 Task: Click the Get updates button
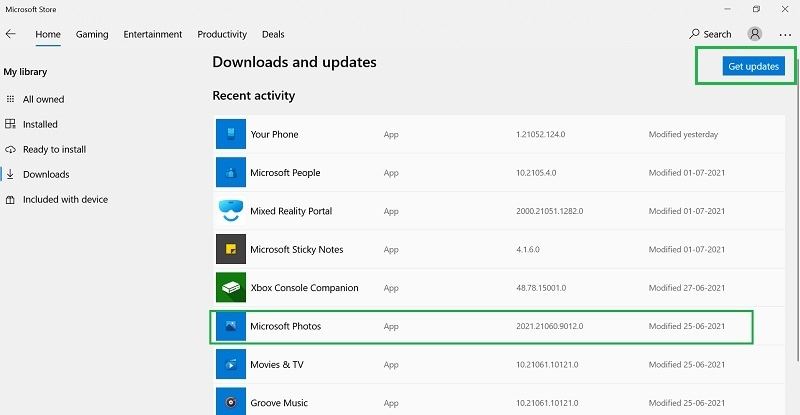click(753, 66)
